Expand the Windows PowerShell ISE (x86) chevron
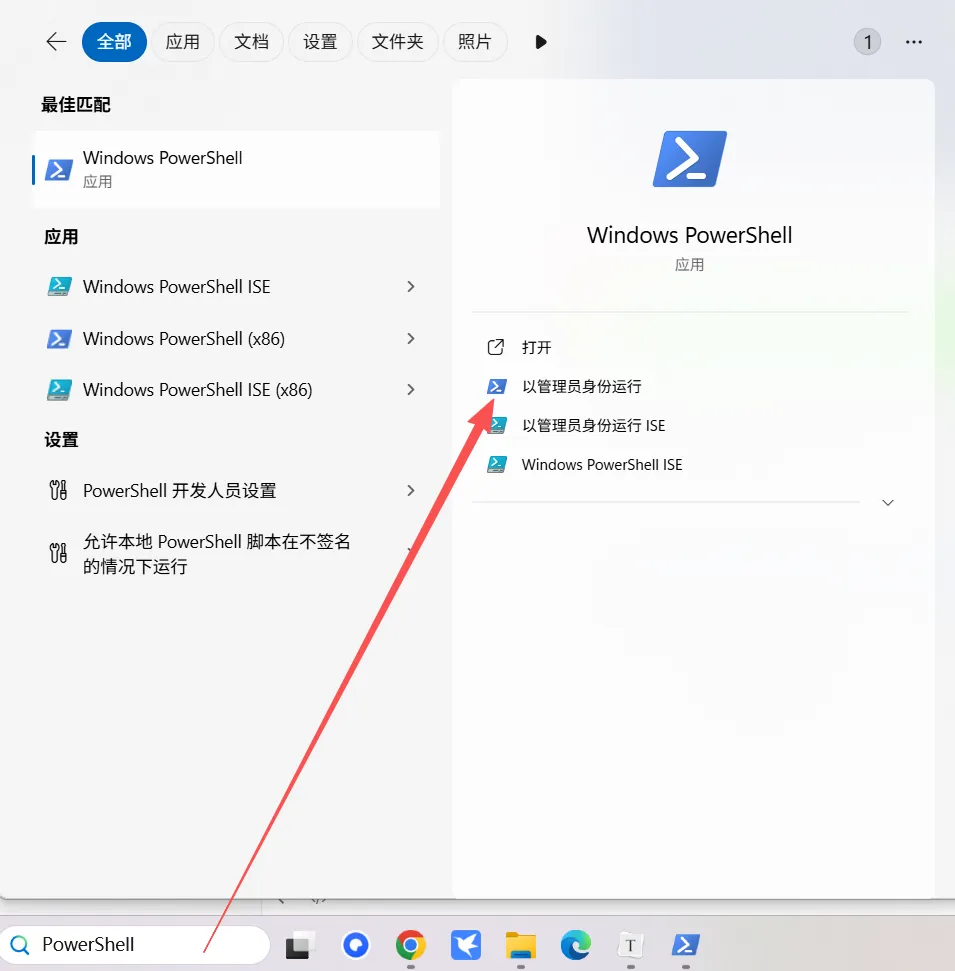Screen dimensions: 955x971 click(411, 390)
